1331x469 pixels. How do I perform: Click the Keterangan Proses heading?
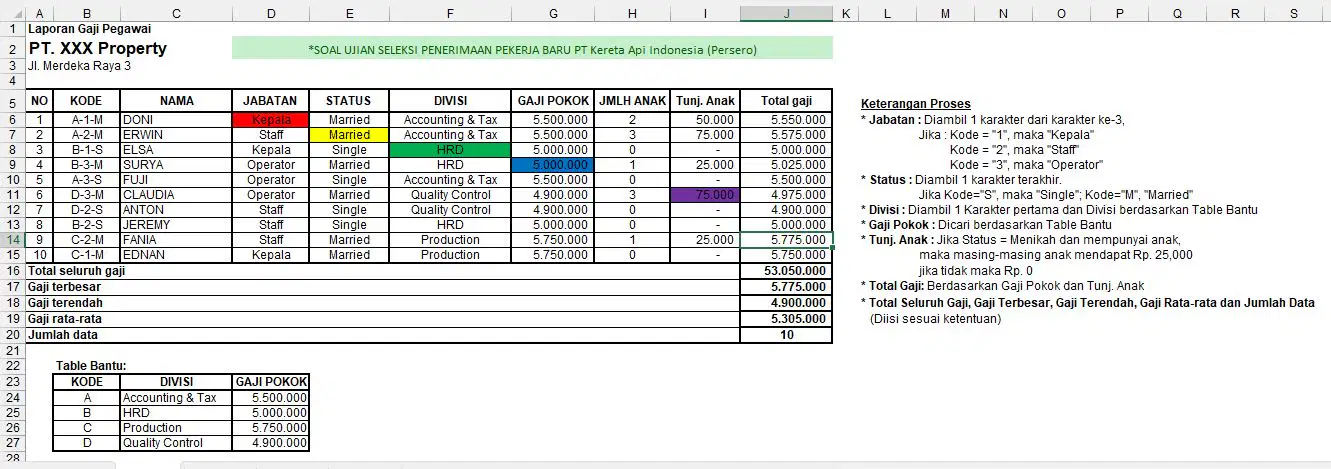click(x=915, y=104)
